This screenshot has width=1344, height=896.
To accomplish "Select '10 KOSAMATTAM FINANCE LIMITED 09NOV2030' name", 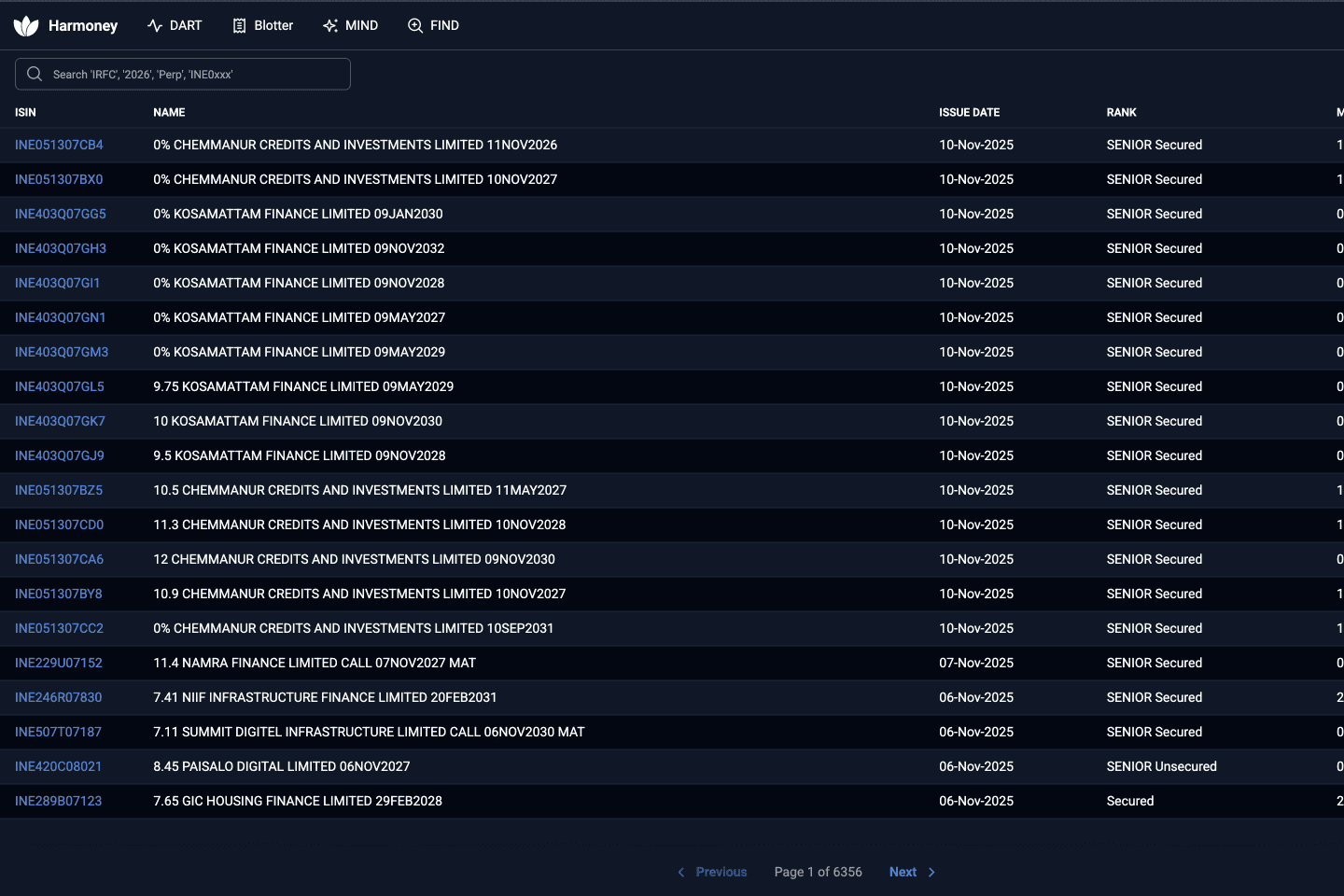I will 298,421.
